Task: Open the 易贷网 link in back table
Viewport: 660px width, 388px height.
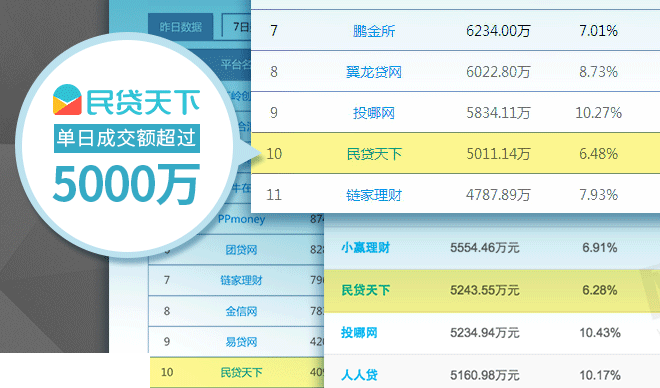Action: pyautogui.click(x=241, y=342)
